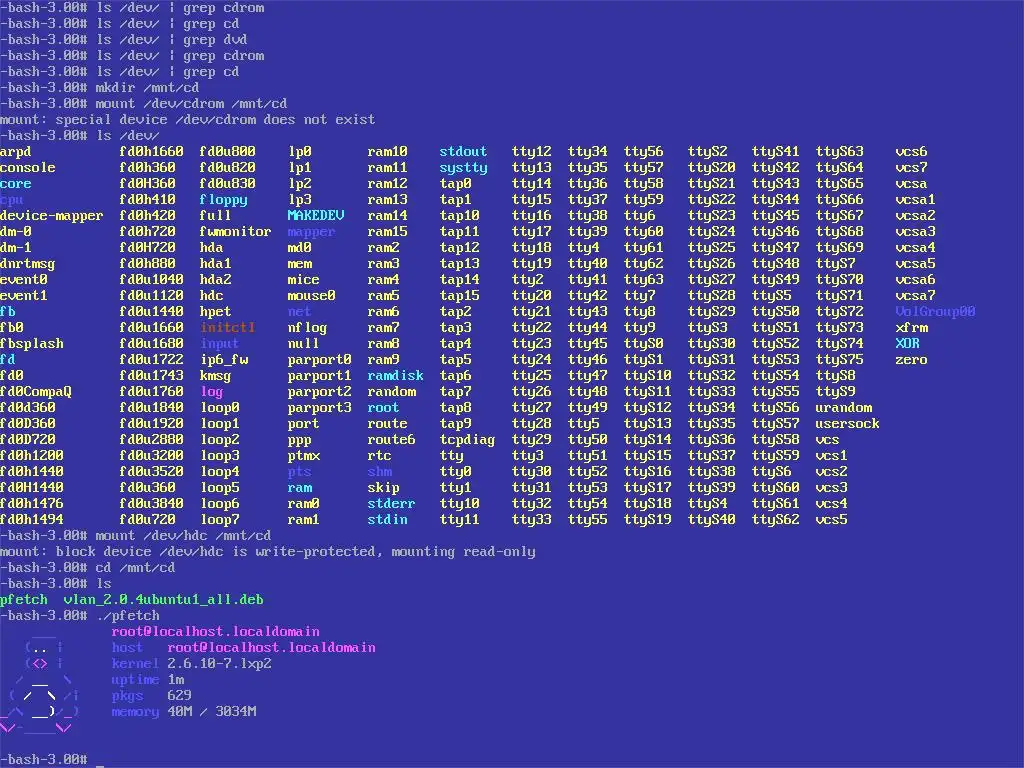Click the pfetch ASCII penguin art
Screen dimensions: 1024x768
[x=40, y=686]
